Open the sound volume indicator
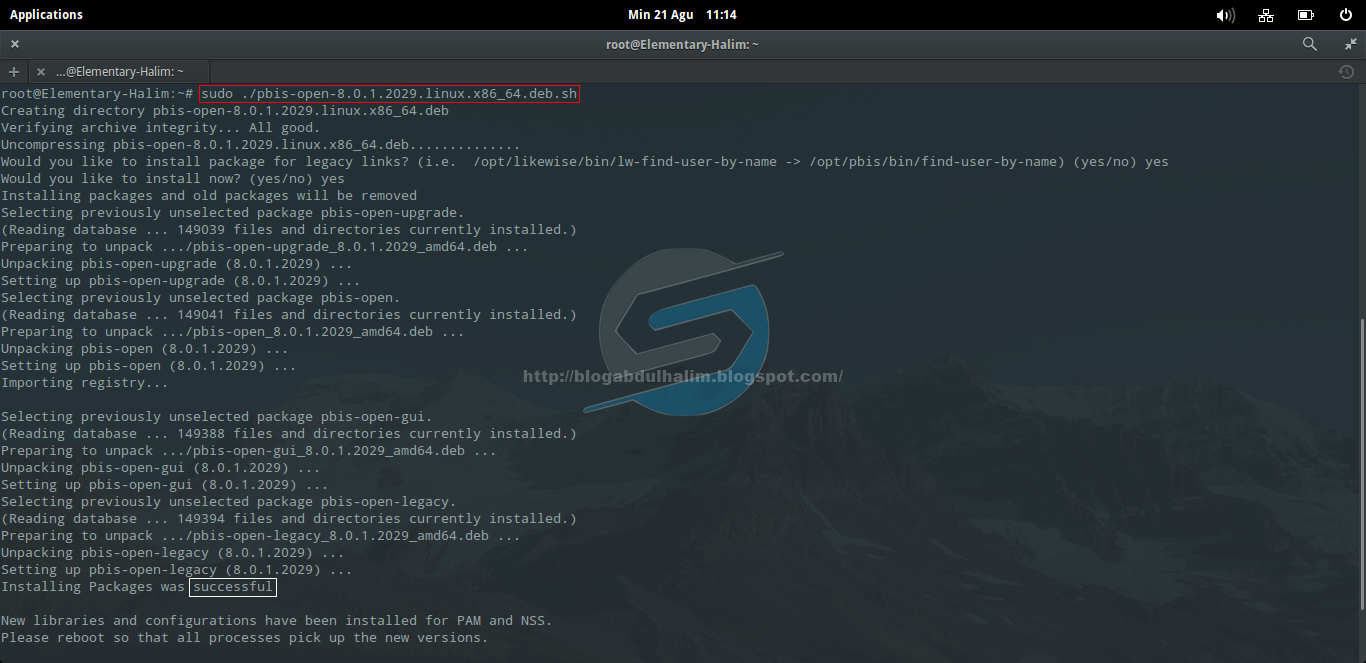This screenshot has width=1366, height=663. tap(1225, 15)
